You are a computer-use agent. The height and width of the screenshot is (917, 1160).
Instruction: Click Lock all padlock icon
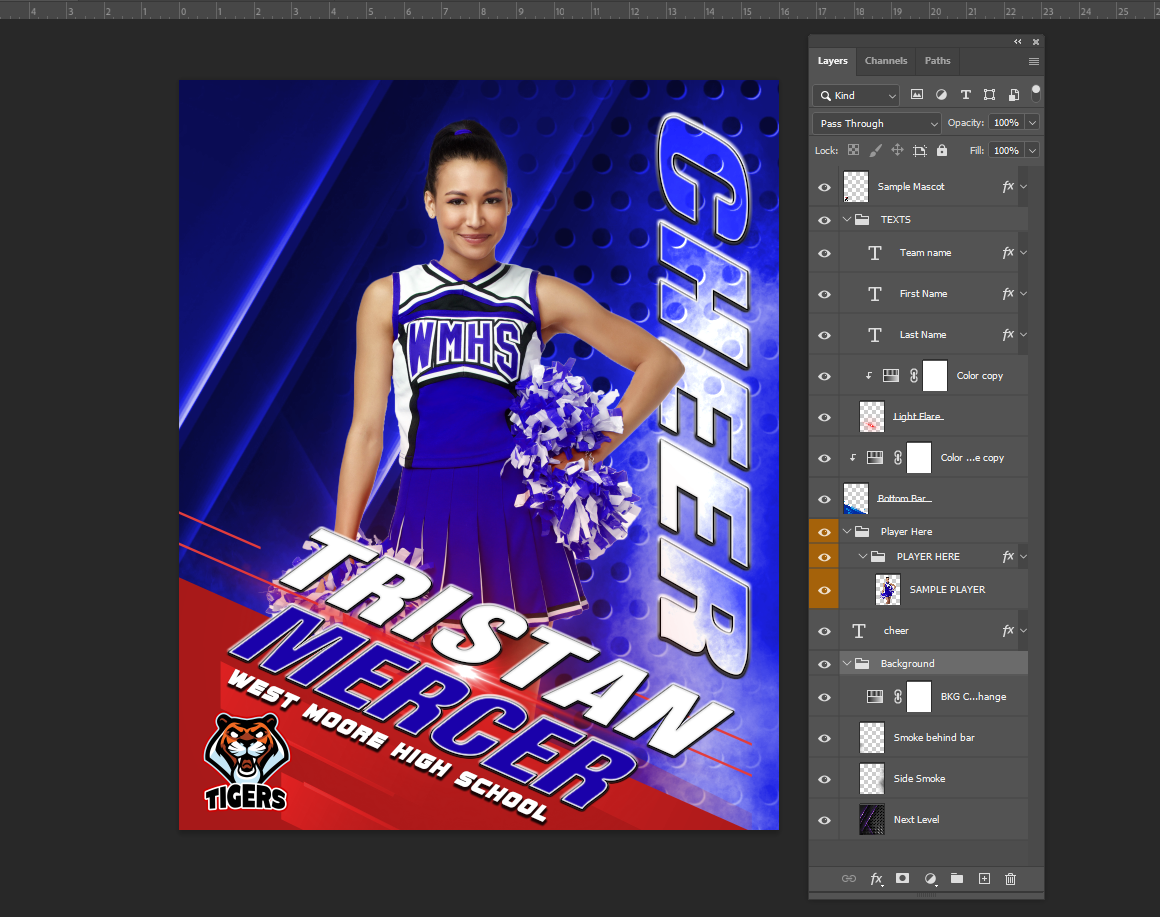point(942,150)
